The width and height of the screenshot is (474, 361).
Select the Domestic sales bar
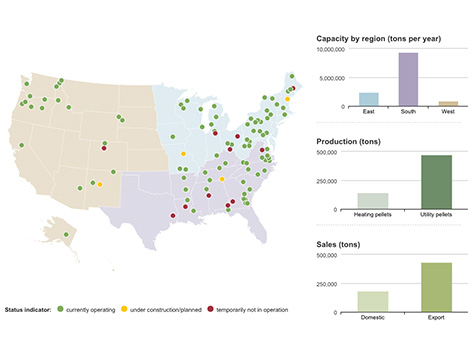point(373,302)
